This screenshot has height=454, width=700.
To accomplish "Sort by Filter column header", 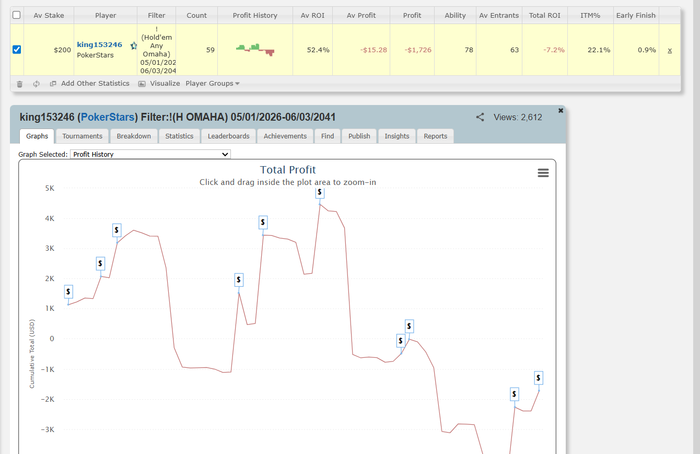I will 156,15.
